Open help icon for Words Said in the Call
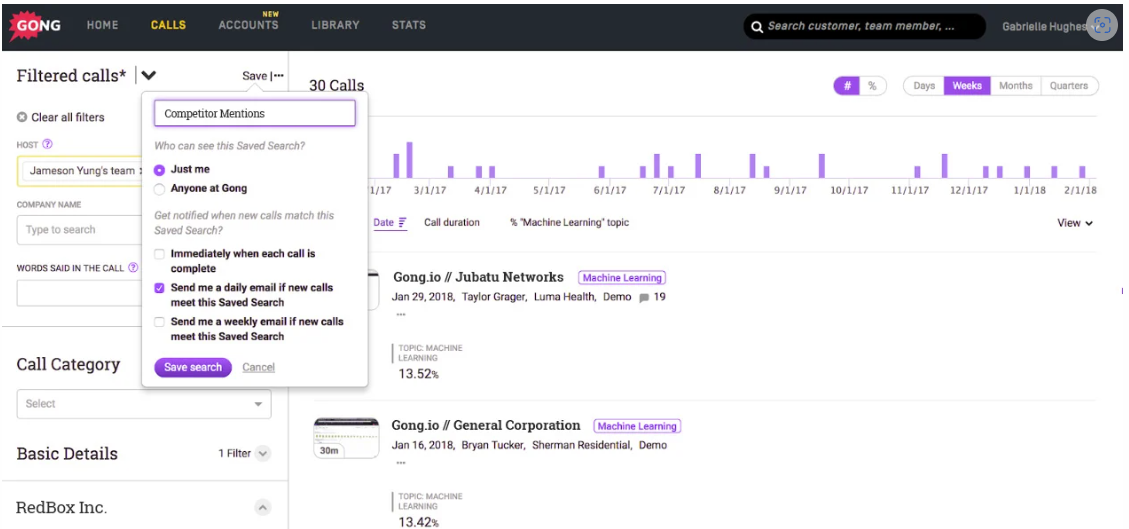 (x=133, y=267)
